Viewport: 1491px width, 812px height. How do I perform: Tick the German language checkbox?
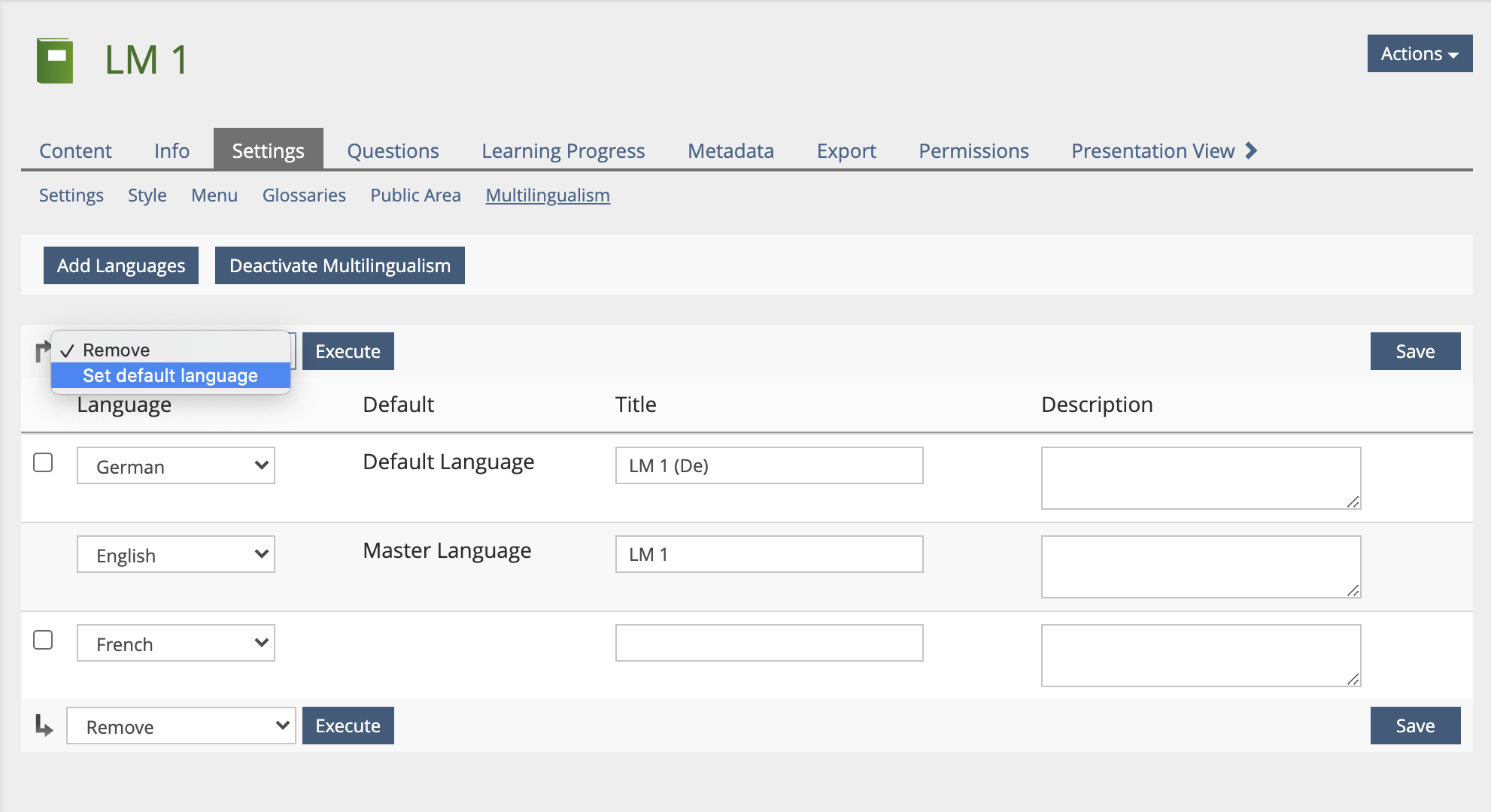[x=43, y=462]
